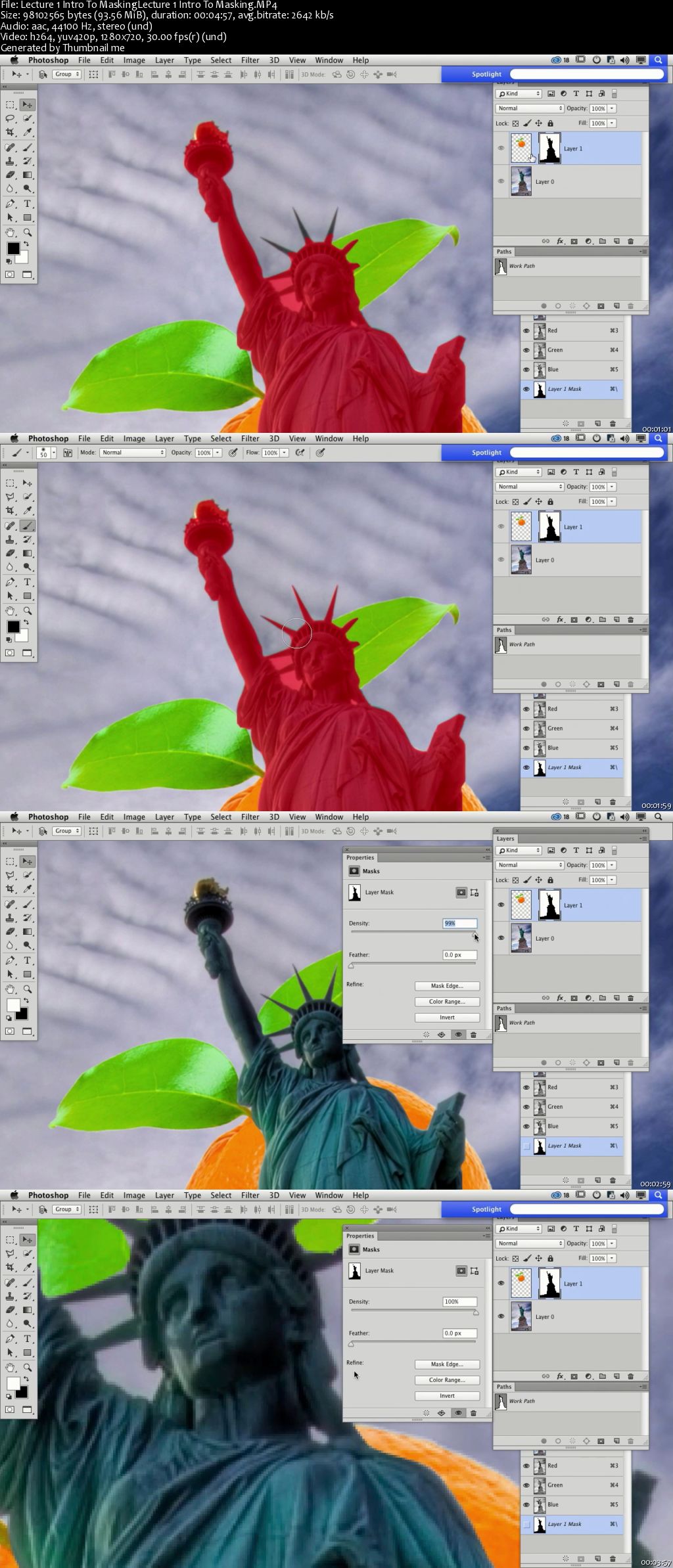Viewport: 673px width, 1568px height.
Task: Delete mask via trash icon in Density 99% Properties panel
Action: 473,1035
